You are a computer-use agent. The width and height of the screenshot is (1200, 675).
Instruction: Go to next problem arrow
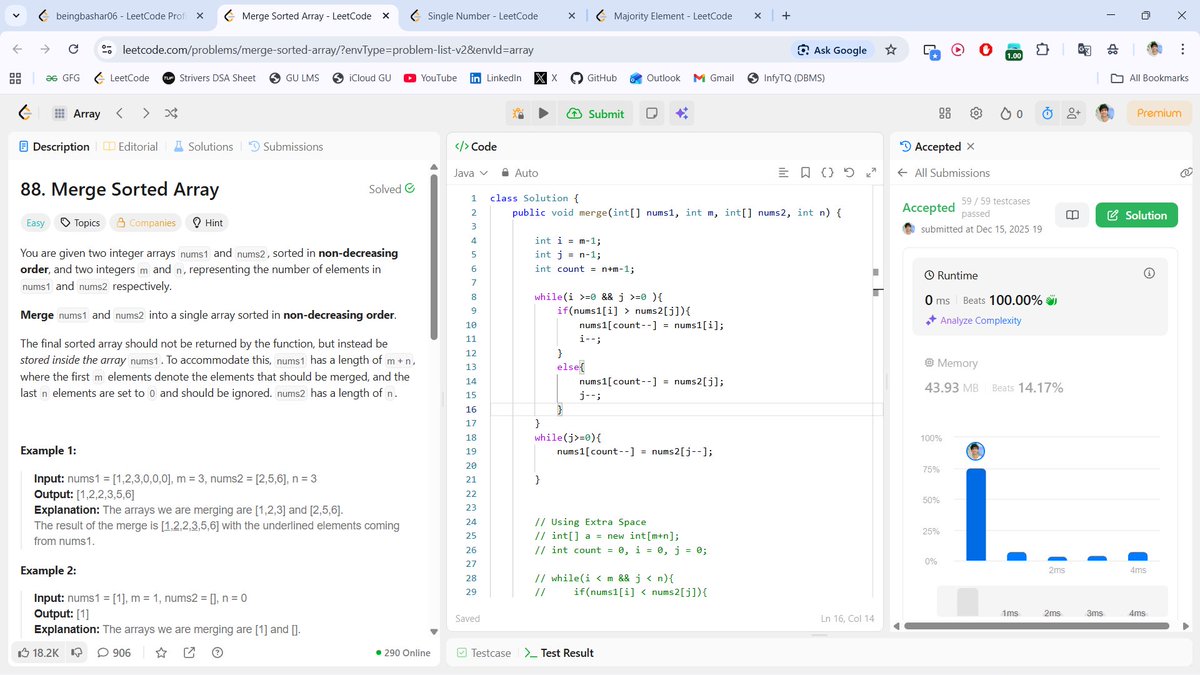click(x=146, y=114)
